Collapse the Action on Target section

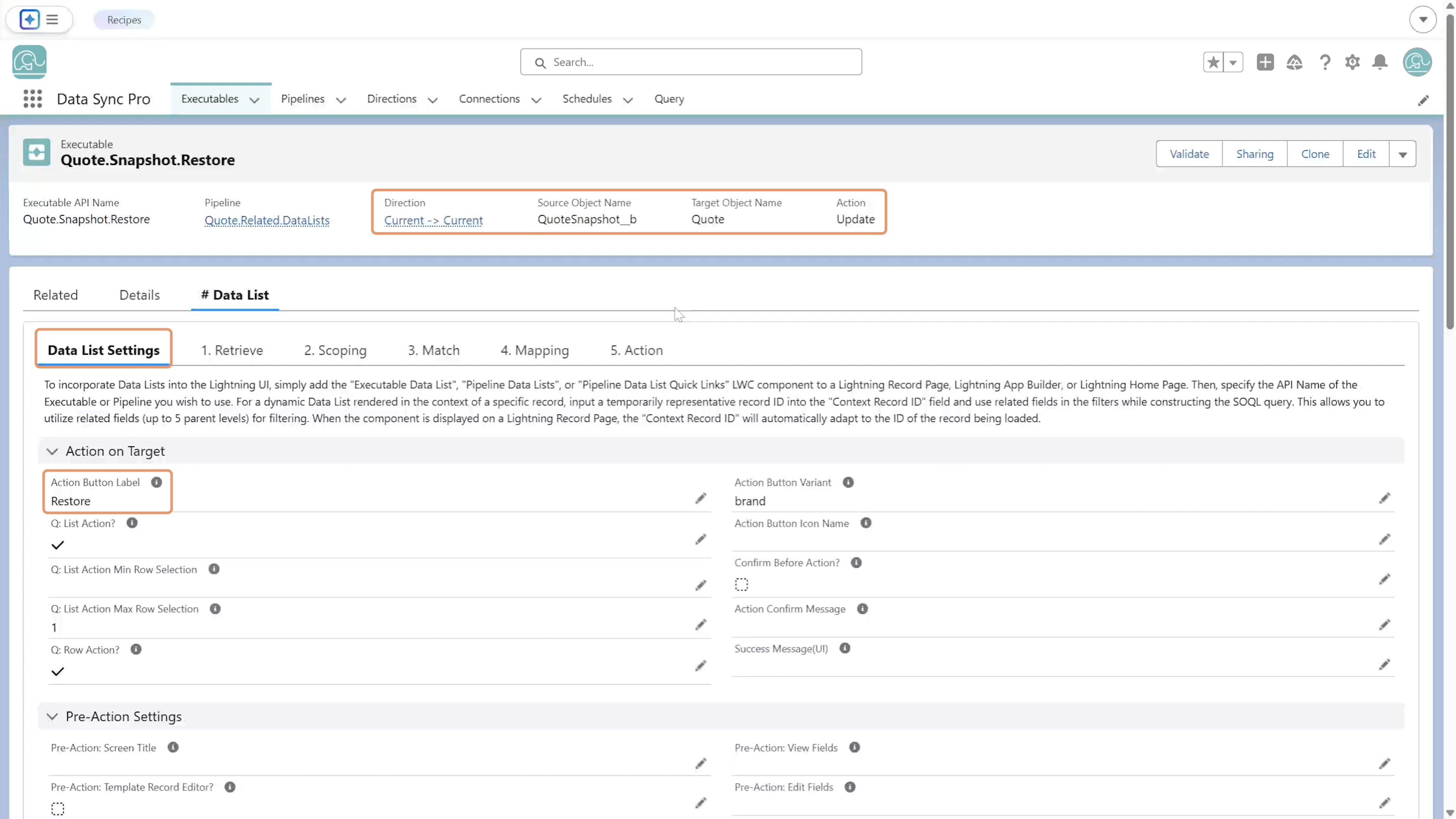click(x=52, y=451)
